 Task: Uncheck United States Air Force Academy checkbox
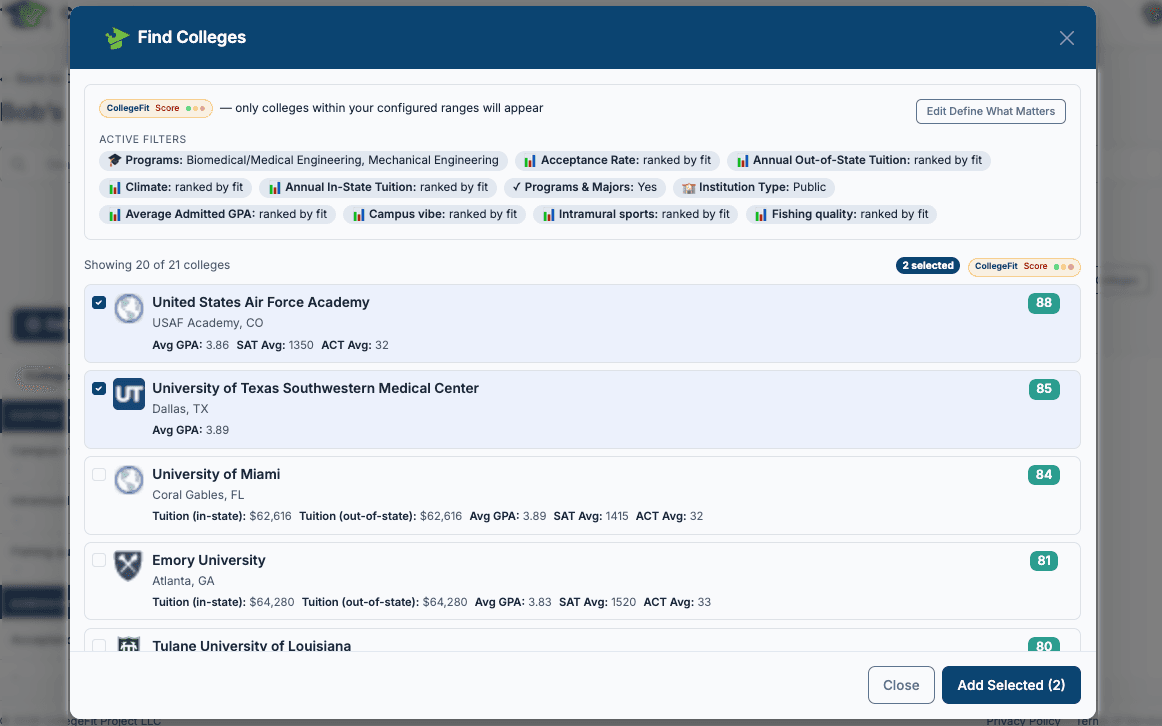pyautogui.click(x=99, y=302)
